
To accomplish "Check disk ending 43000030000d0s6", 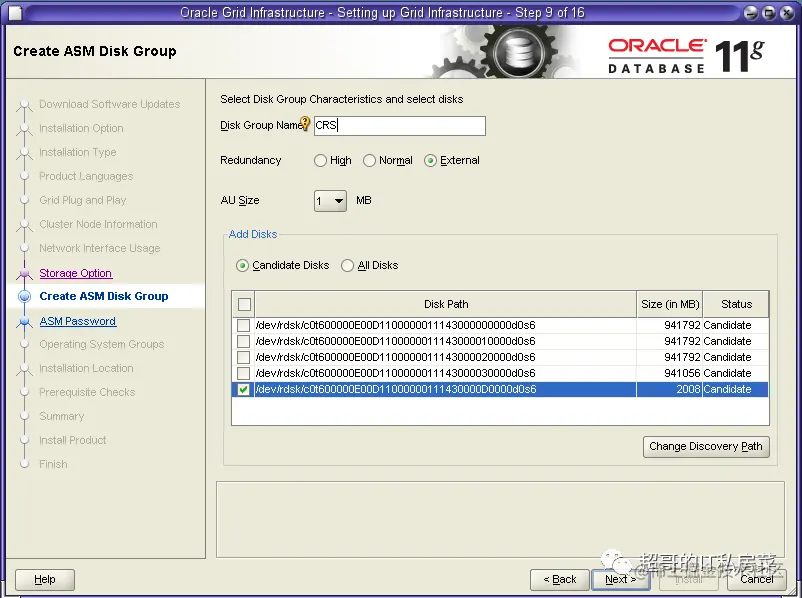I will (x=243, y=373).
